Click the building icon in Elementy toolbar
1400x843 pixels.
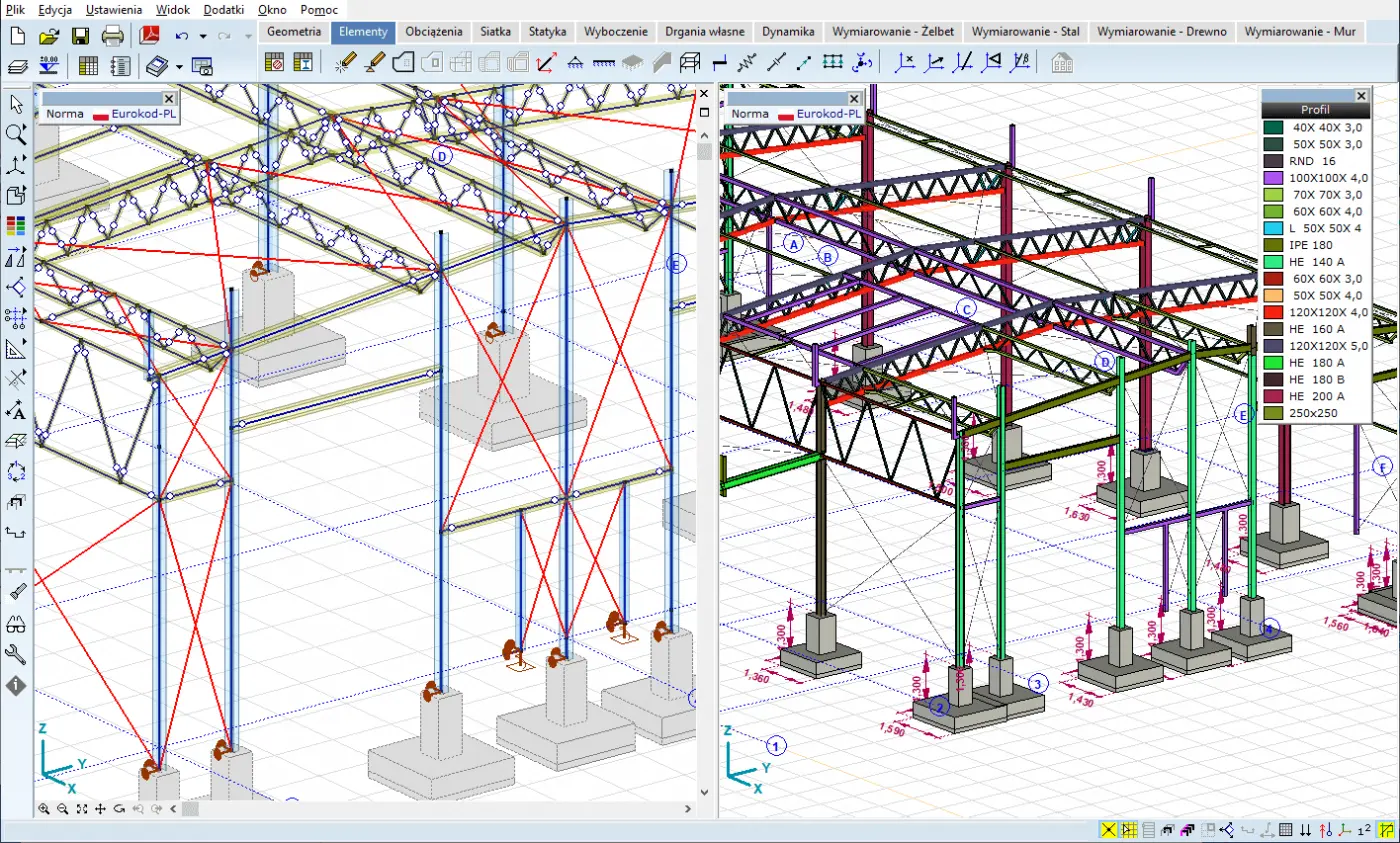click(x=1061, y=64)
